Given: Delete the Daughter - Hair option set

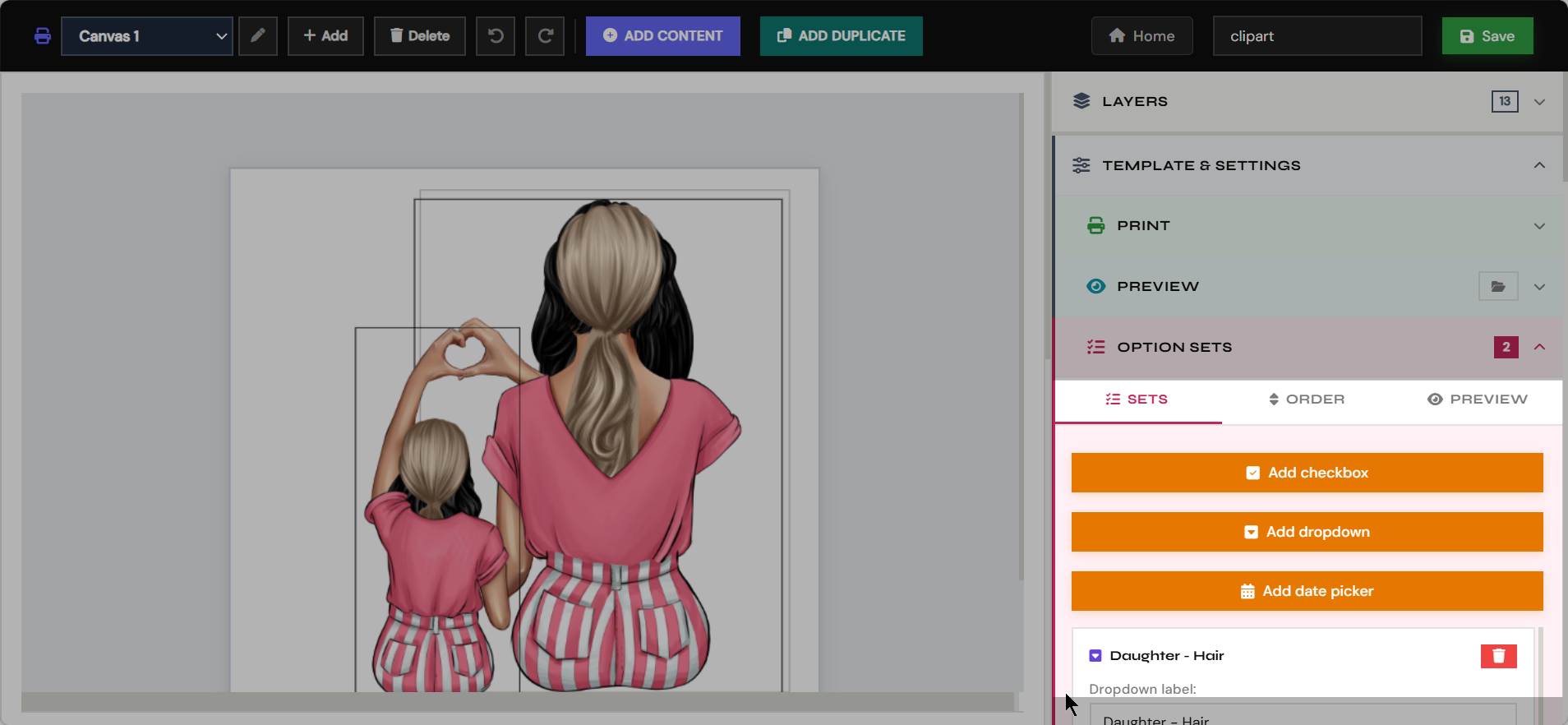Looking at the screenshot, I should tap(1498, 656).
